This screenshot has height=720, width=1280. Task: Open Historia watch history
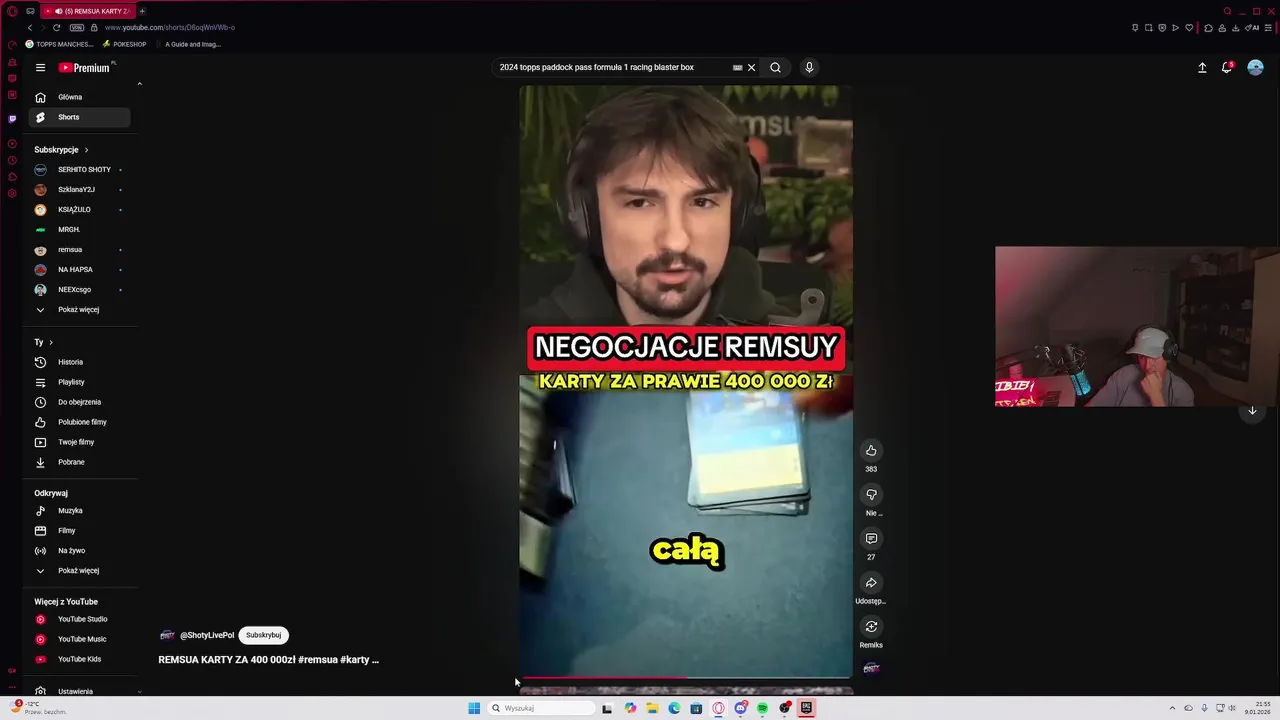[80, 362]
